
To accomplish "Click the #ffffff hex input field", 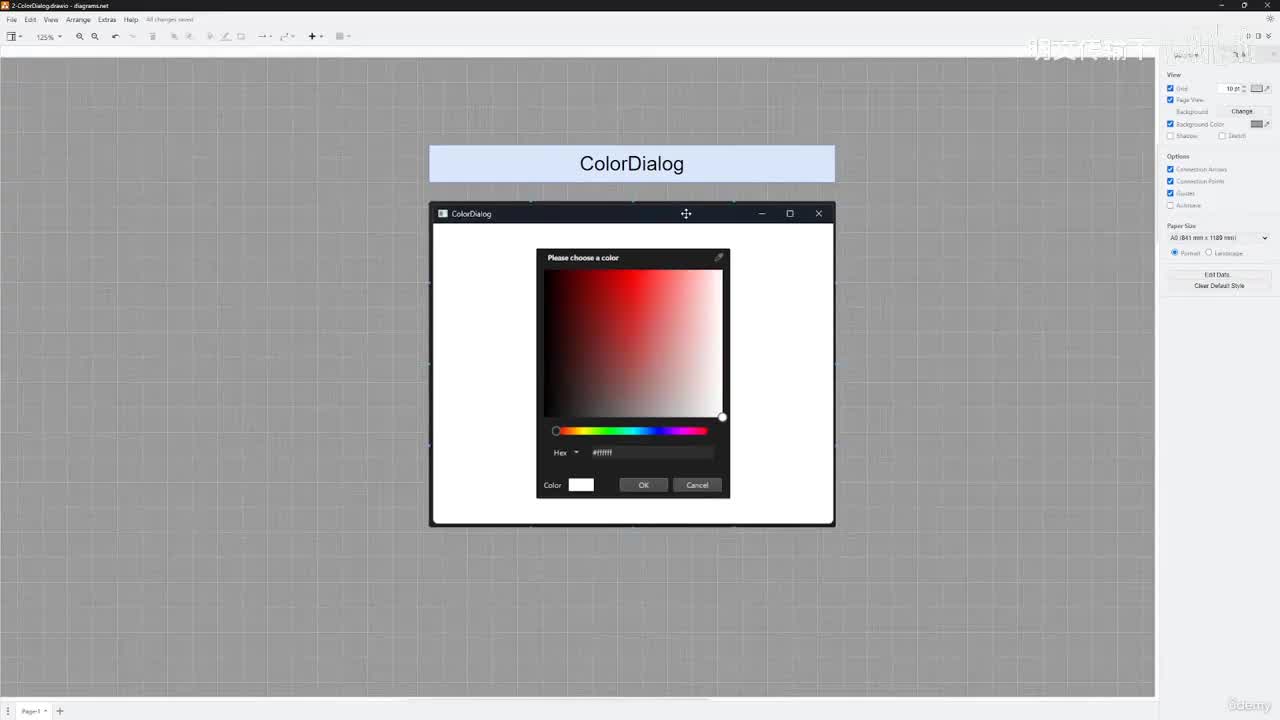I will [652, 453].
